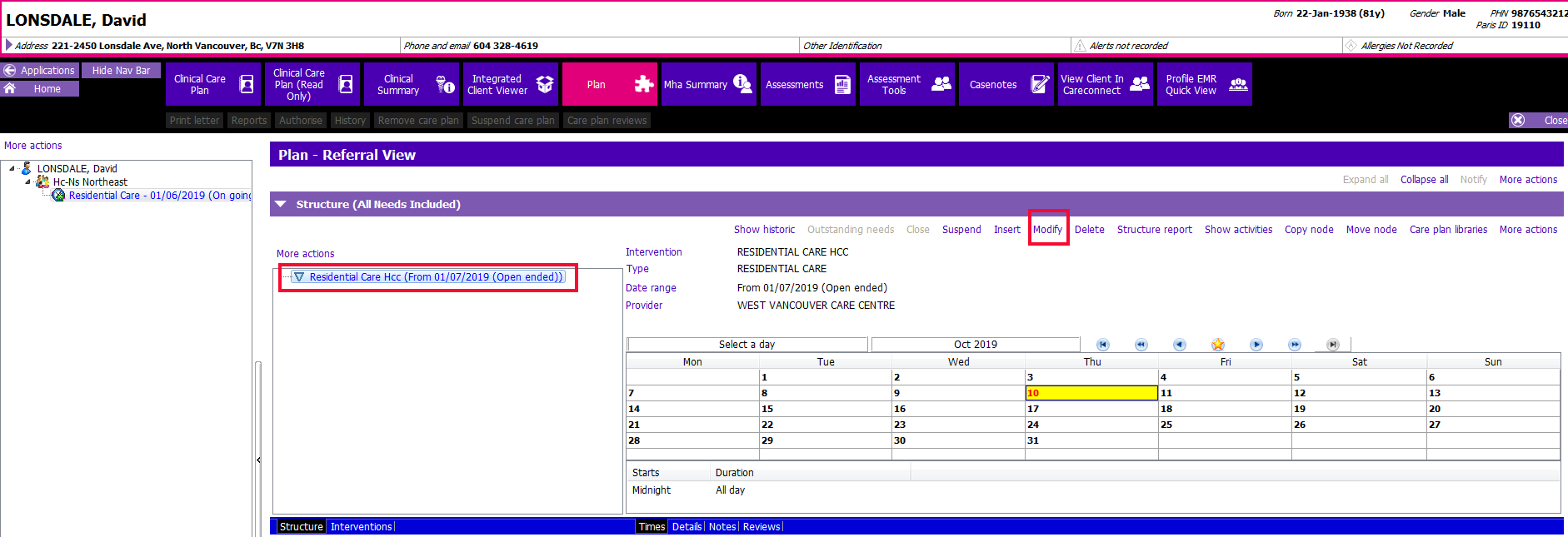The height and width of the screenshot is (537, 1568).
Task: Click the Close X icon at right
Action: pyautogui.click(x=1519, y=120)
